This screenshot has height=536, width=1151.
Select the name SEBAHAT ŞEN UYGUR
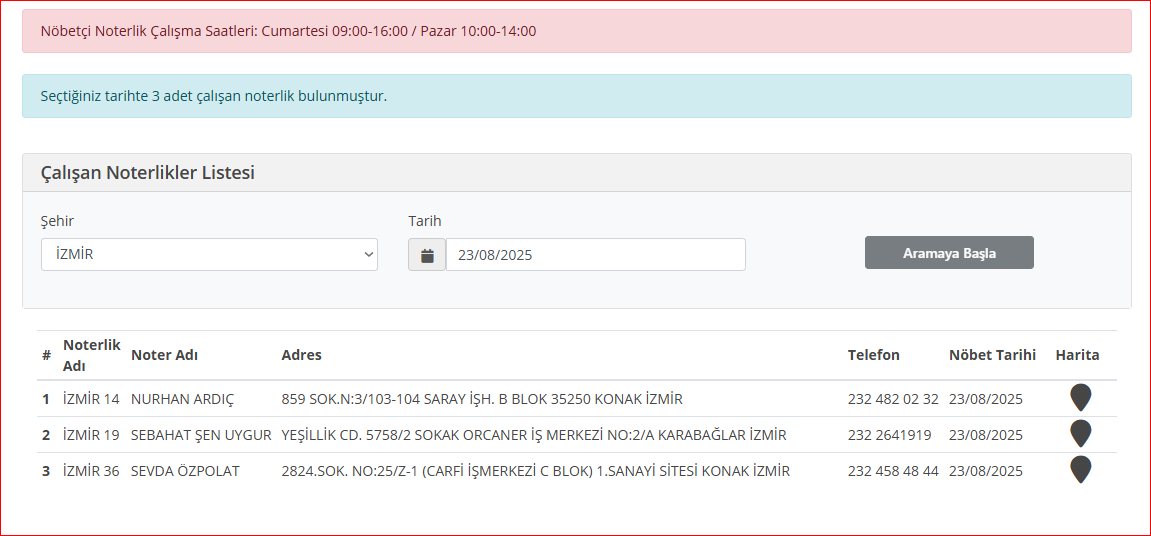pos(201,435)
